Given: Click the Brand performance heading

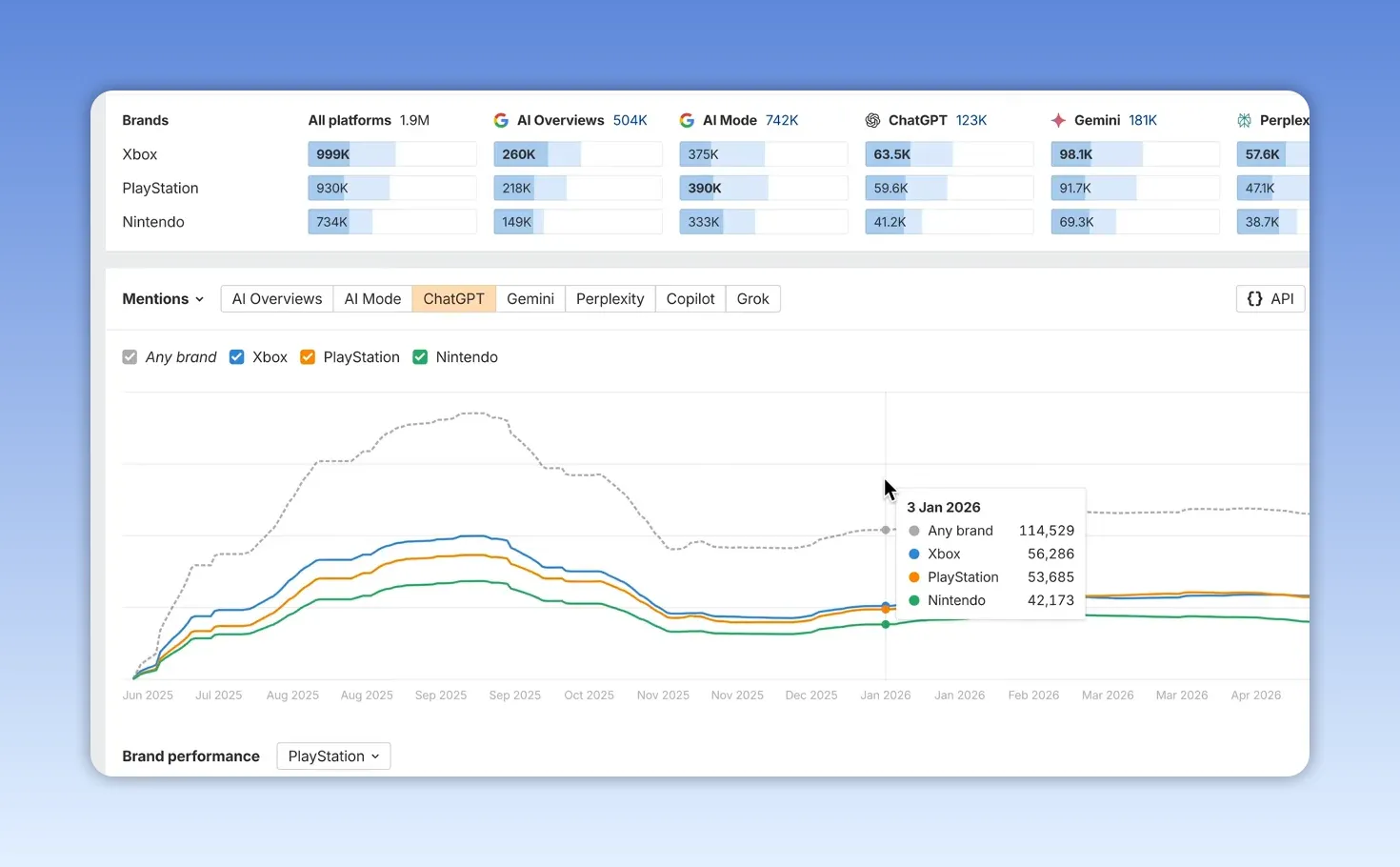Looking at the screenshot, I should (x=190, y=756).
